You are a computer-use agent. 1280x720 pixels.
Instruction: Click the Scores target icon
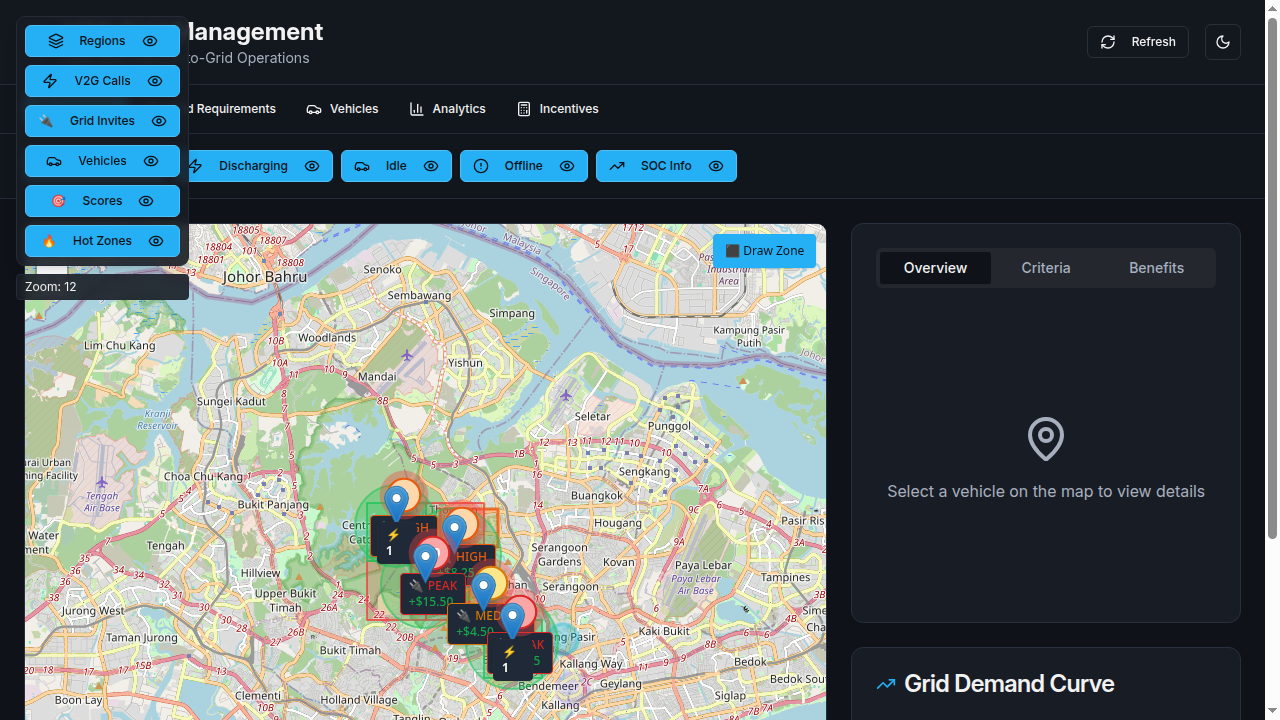pos(58,201)
